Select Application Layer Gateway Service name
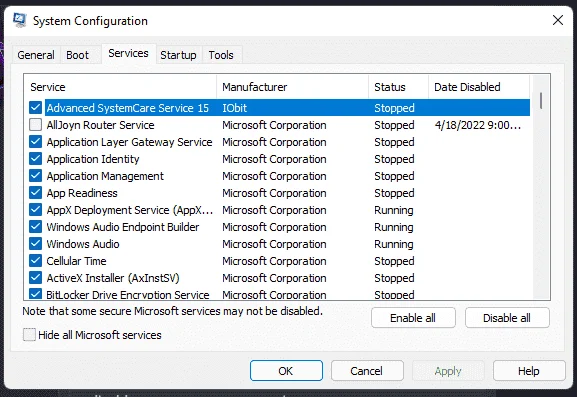Viewport: 577px width, 397px height. click(x=129, y=142)
